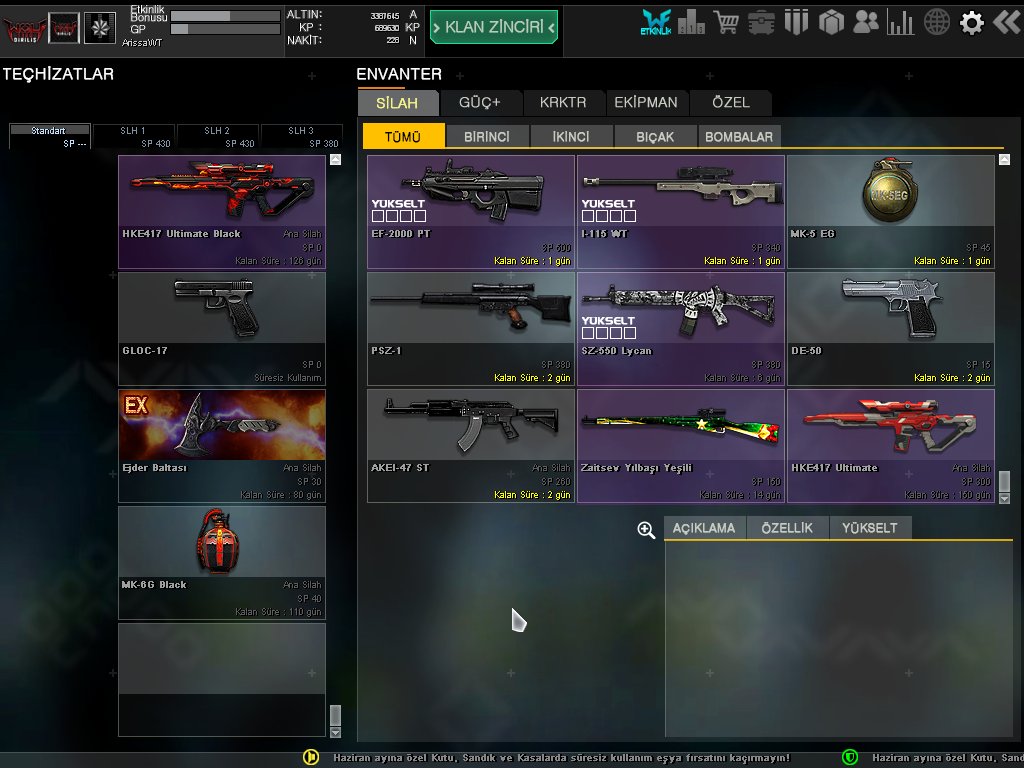The width and height of the screenshot is (1024, 768).
Task: Select the Standart loadout slot
Action: point(50,136)
